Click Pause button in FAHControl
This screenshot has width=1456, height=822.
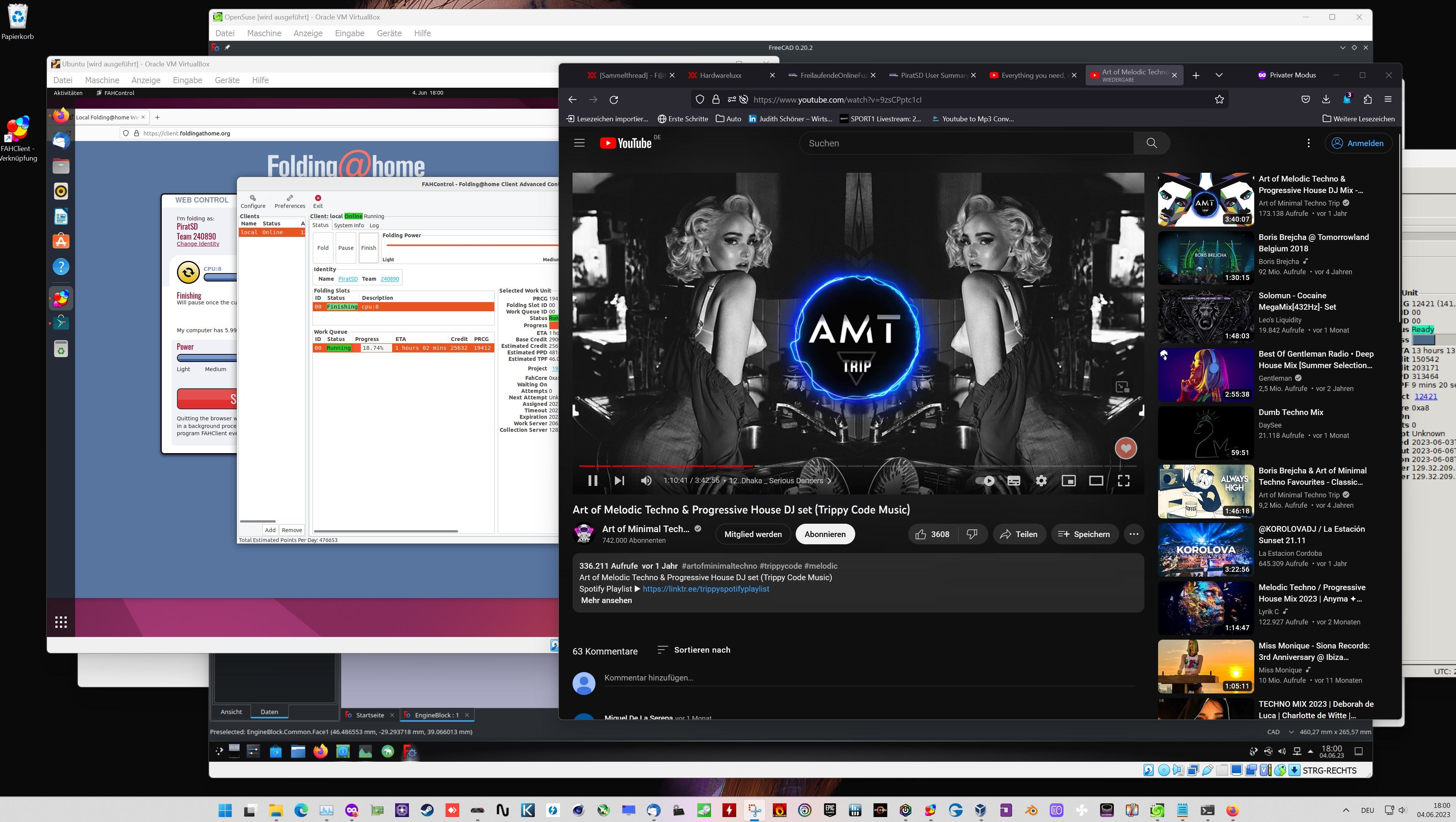(345, 248)
